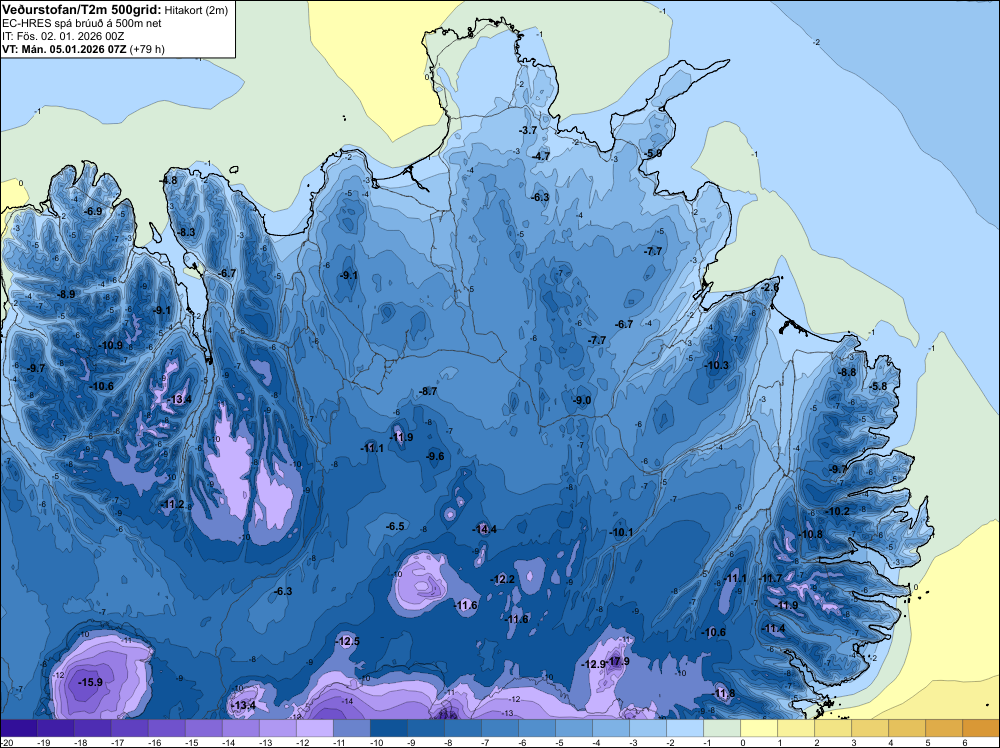The height and width of the screenshot is (748, 1000).
Task: Select the legend swatch between -16 and -15
Action: pyautogui.click(x=167, y=728)
